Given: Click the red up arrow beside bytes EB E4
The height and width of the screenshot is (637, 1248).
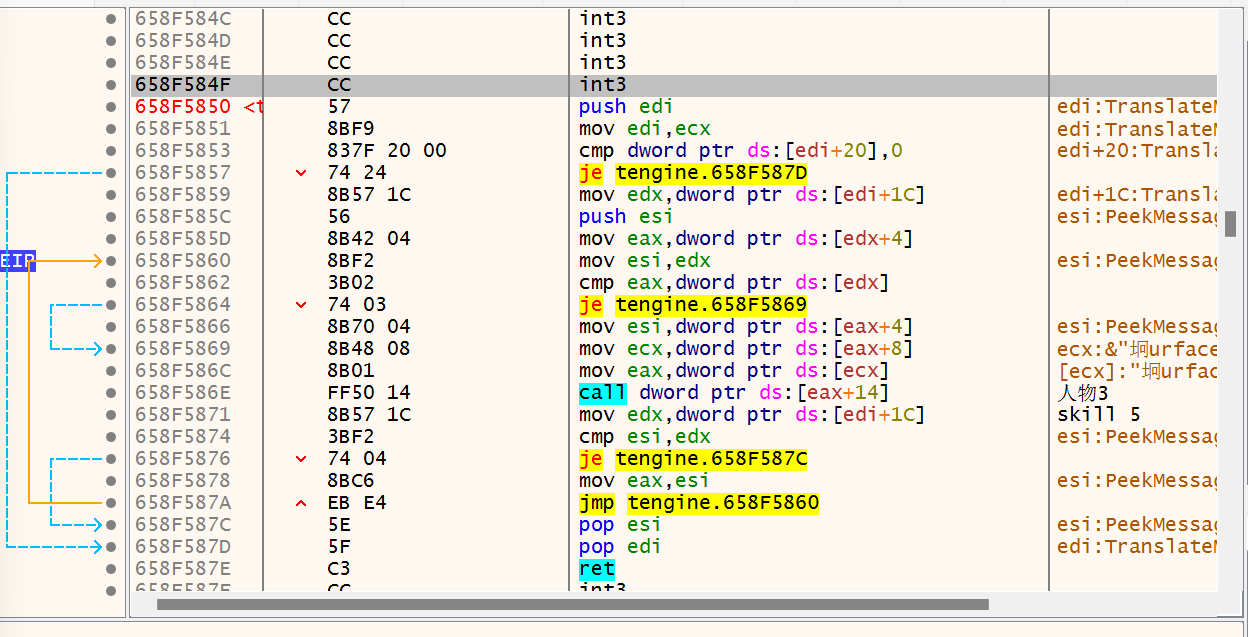Looking at the screenshot, I should pyautogui.click(x=301, y=503).
